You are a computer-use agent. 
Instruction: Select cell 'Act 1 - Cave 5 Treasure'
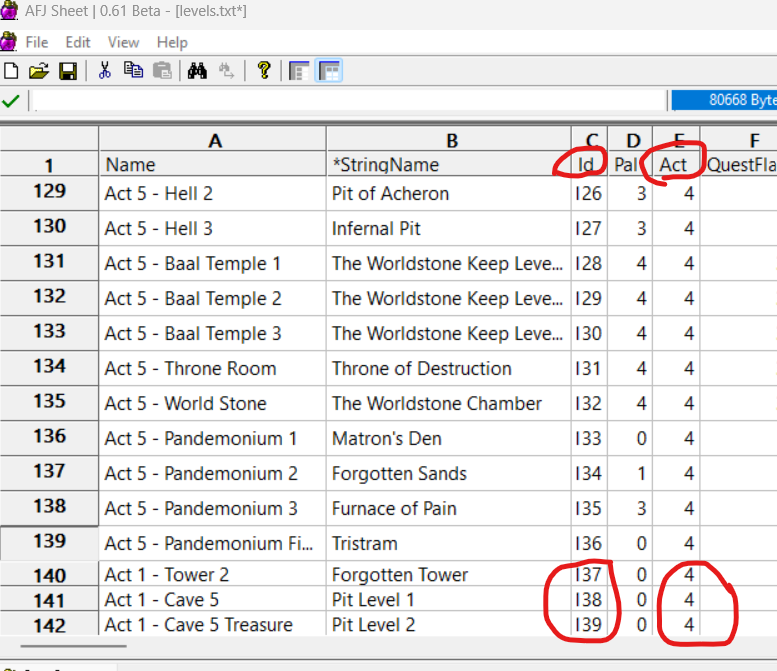tap(213, 624)
